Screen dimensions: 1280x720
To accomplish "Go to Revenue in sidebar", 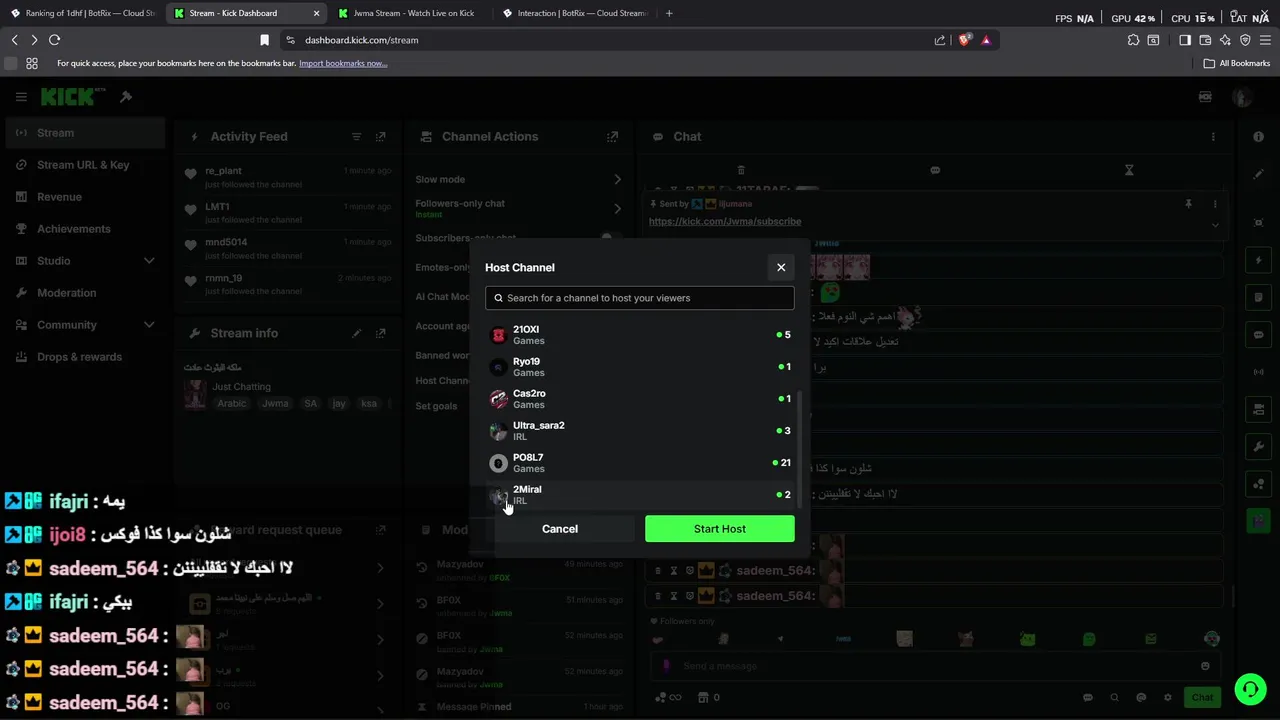I will click(x=83, y=197).
